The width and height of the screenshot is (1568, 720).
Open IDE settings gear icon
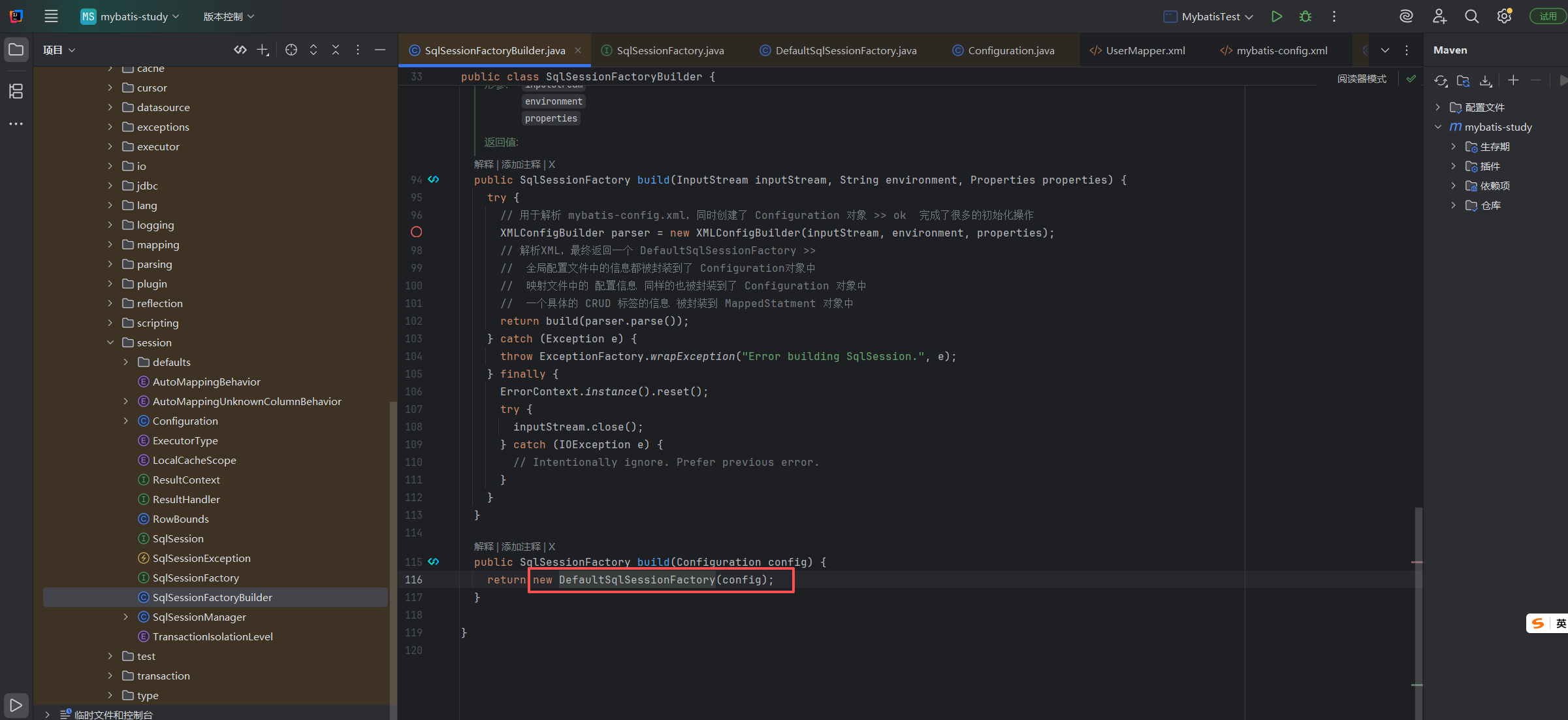tap(1505, 16)
